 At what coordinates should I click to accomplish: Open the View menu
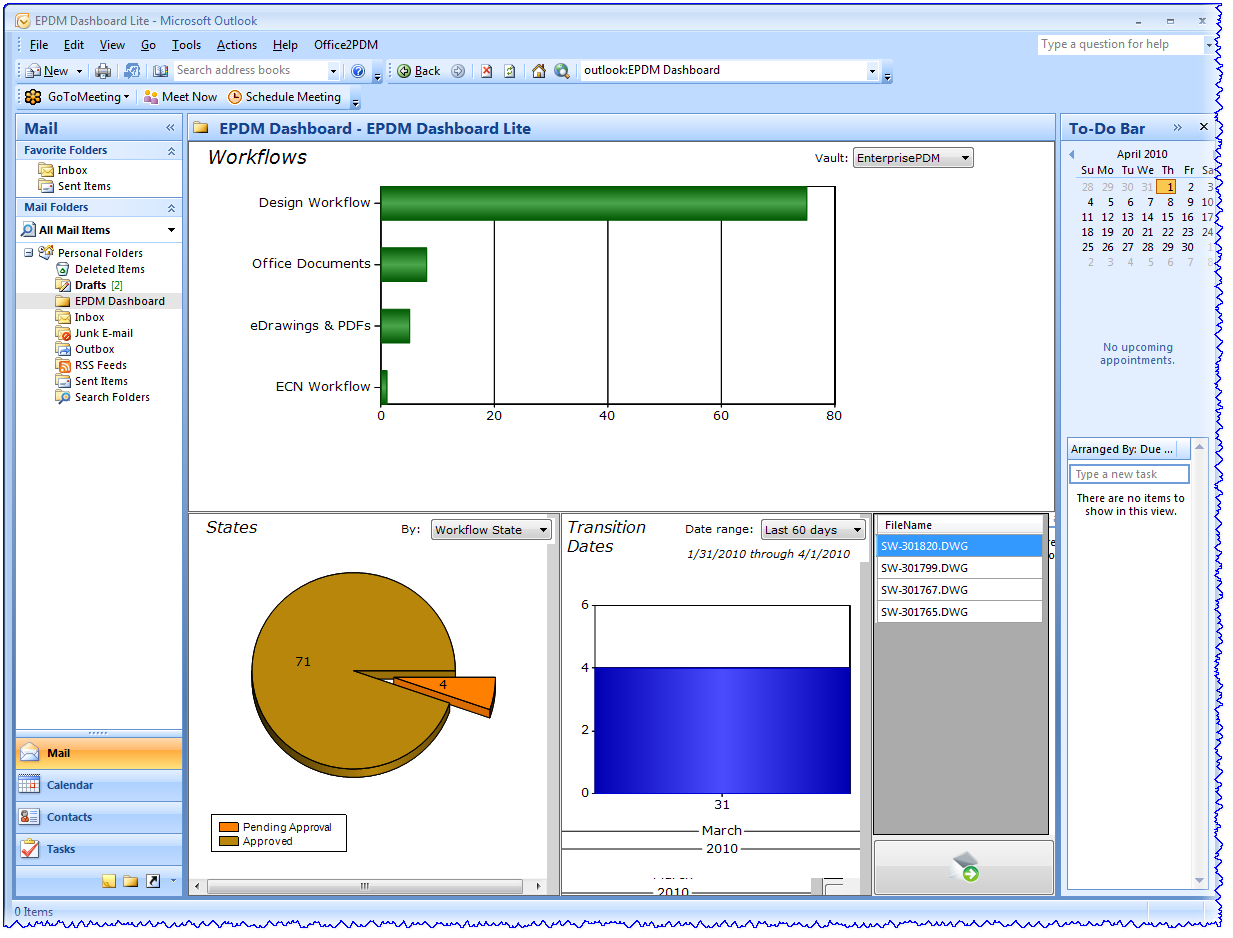[x=112, y=45]
